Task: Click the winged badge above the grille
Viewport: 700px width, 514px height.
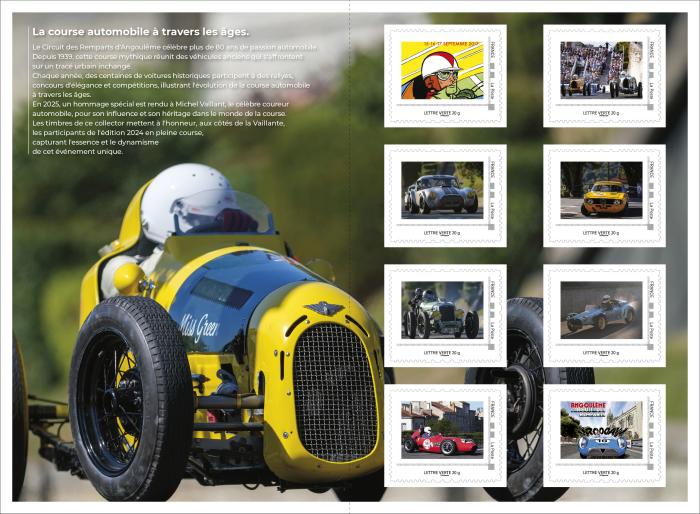Action: 324,309
